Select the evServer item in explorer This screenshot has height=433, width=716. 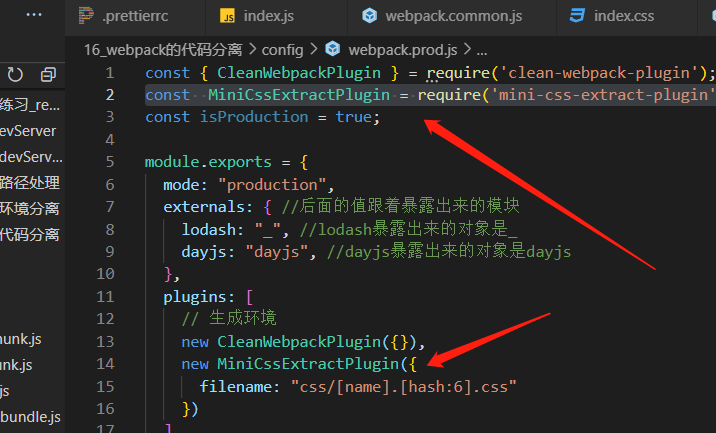tap(28, 131)
